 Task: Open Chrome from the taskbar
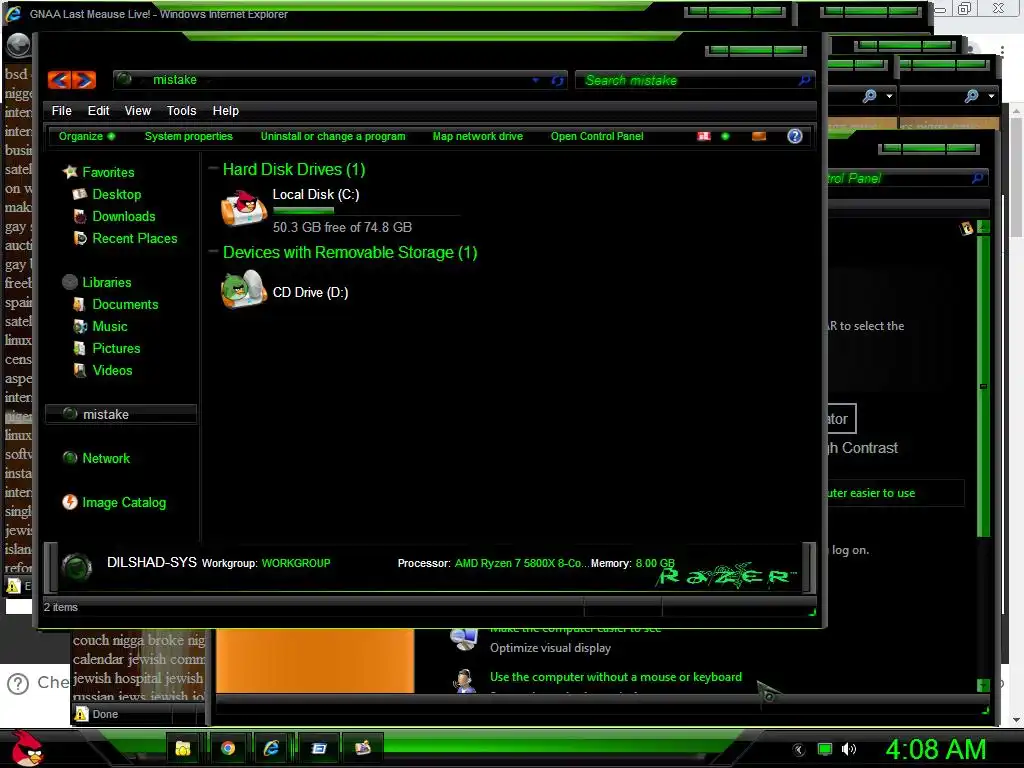228,748
